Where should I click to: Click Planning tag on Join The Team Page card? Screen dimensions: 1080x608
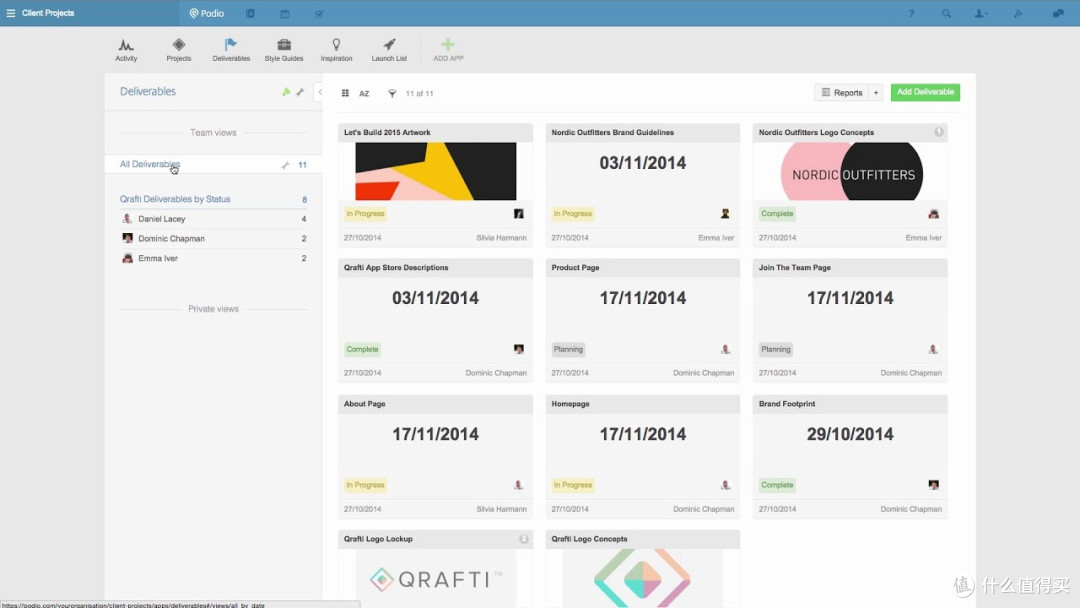776,349
